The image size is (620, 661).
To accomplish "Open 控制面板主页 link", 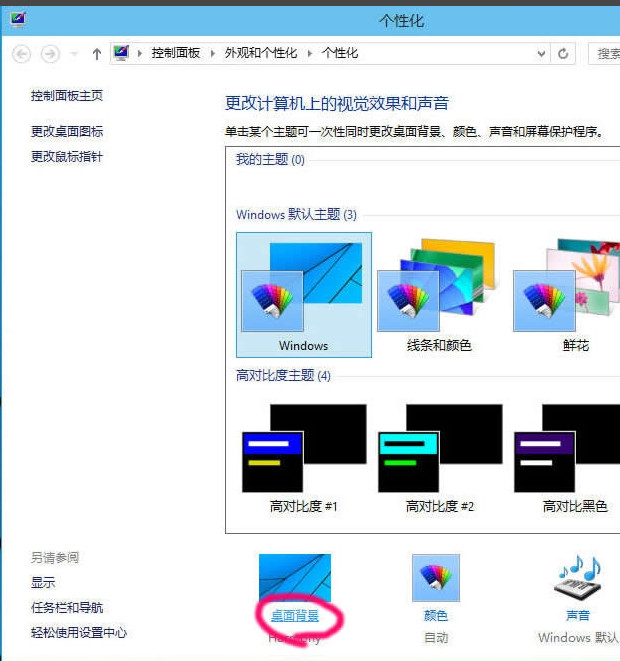I will [67, 96].
